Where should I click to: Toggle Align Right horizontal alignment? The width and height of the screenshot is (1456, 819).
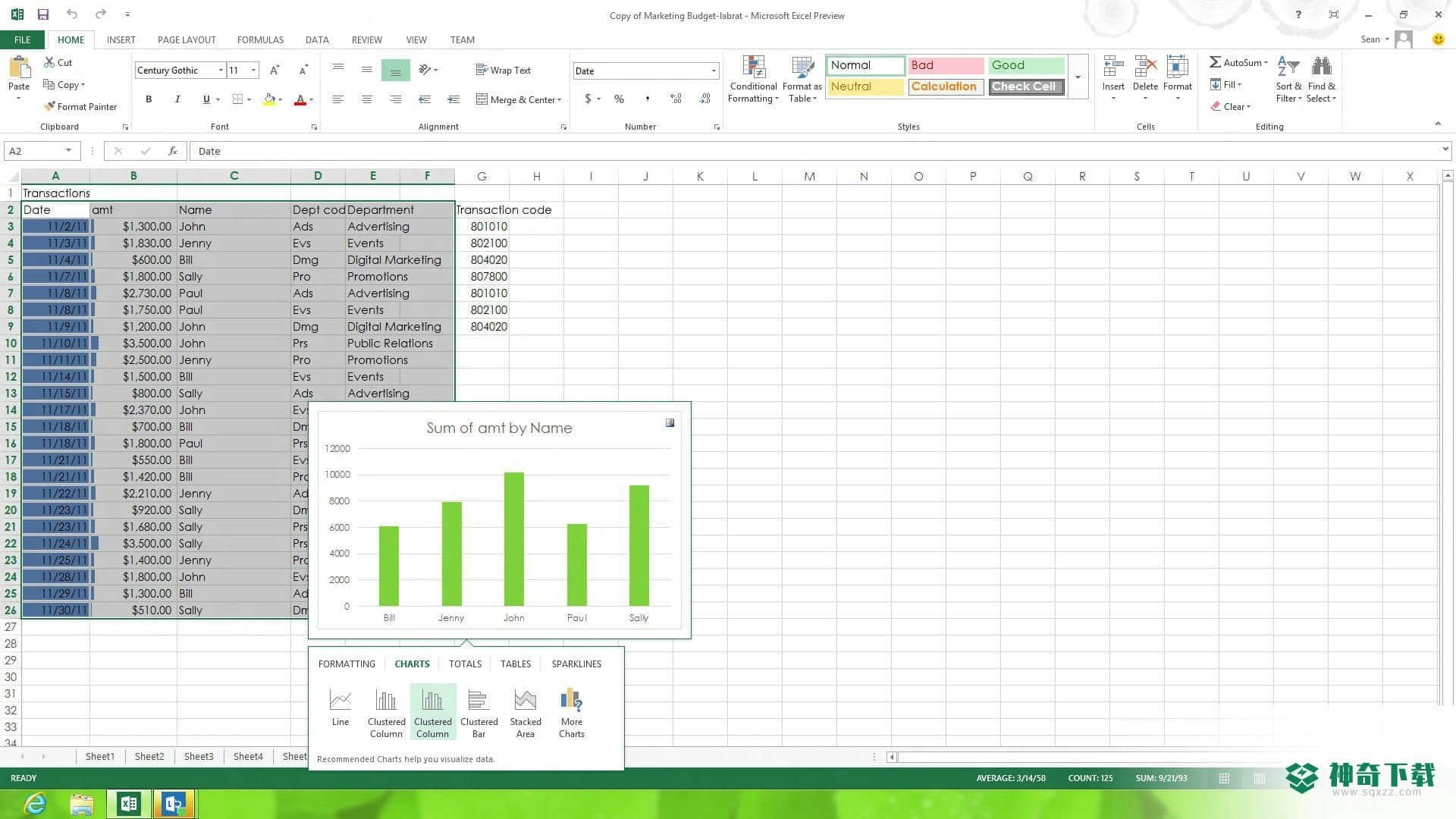click(x=395, y=99)
